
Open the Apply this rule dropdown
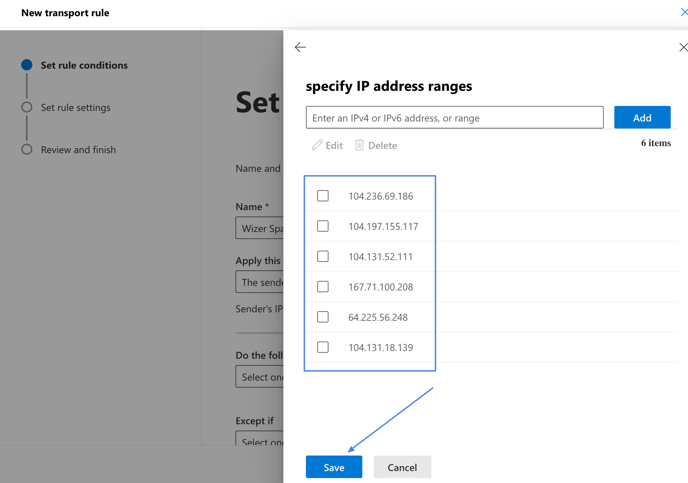[x=259, y=282]
